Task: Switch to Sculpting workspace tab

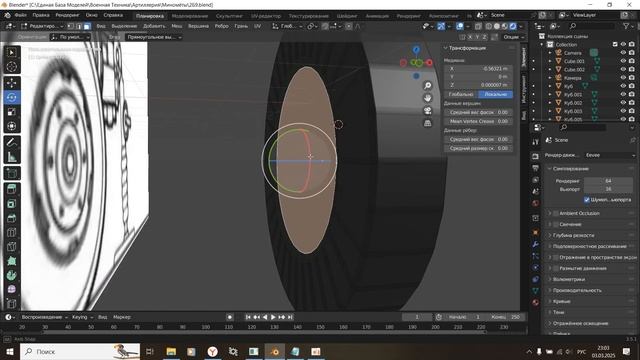Action: [229, 16]
